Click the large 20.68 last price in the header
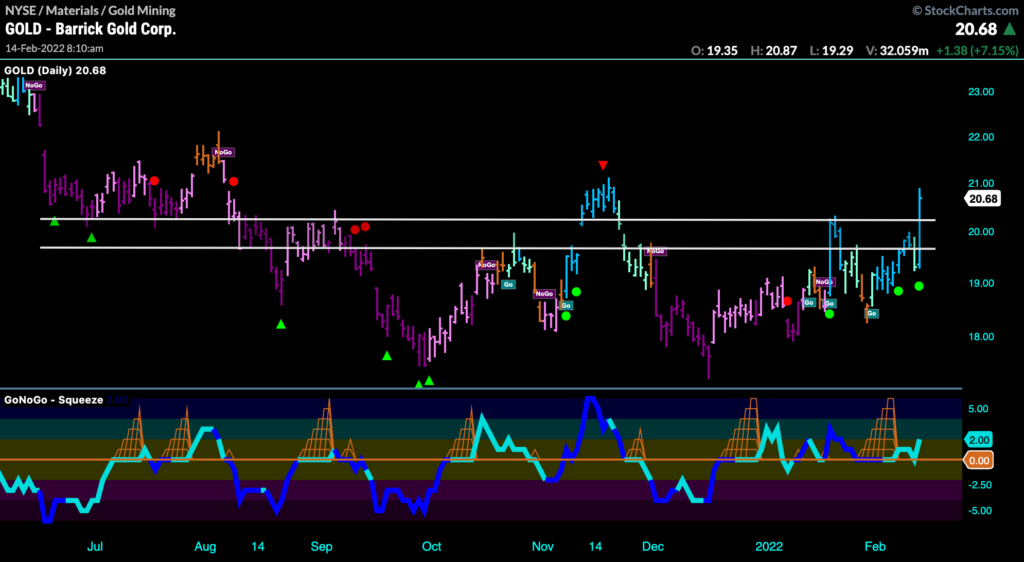The width and height of the screenshot is (1024, 562). click(x=976, y=29)
